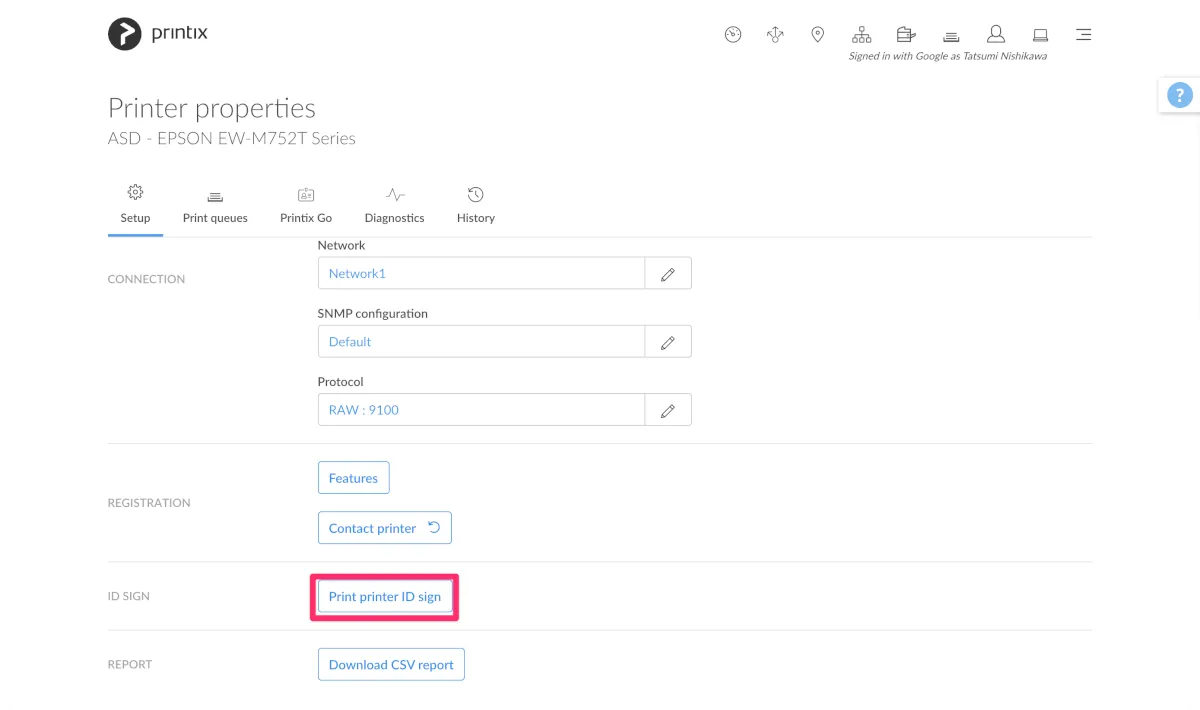This screenshot has width=1200, height=710.
Task: Edit the RAW : 9100 protocol
Action: 668,410
